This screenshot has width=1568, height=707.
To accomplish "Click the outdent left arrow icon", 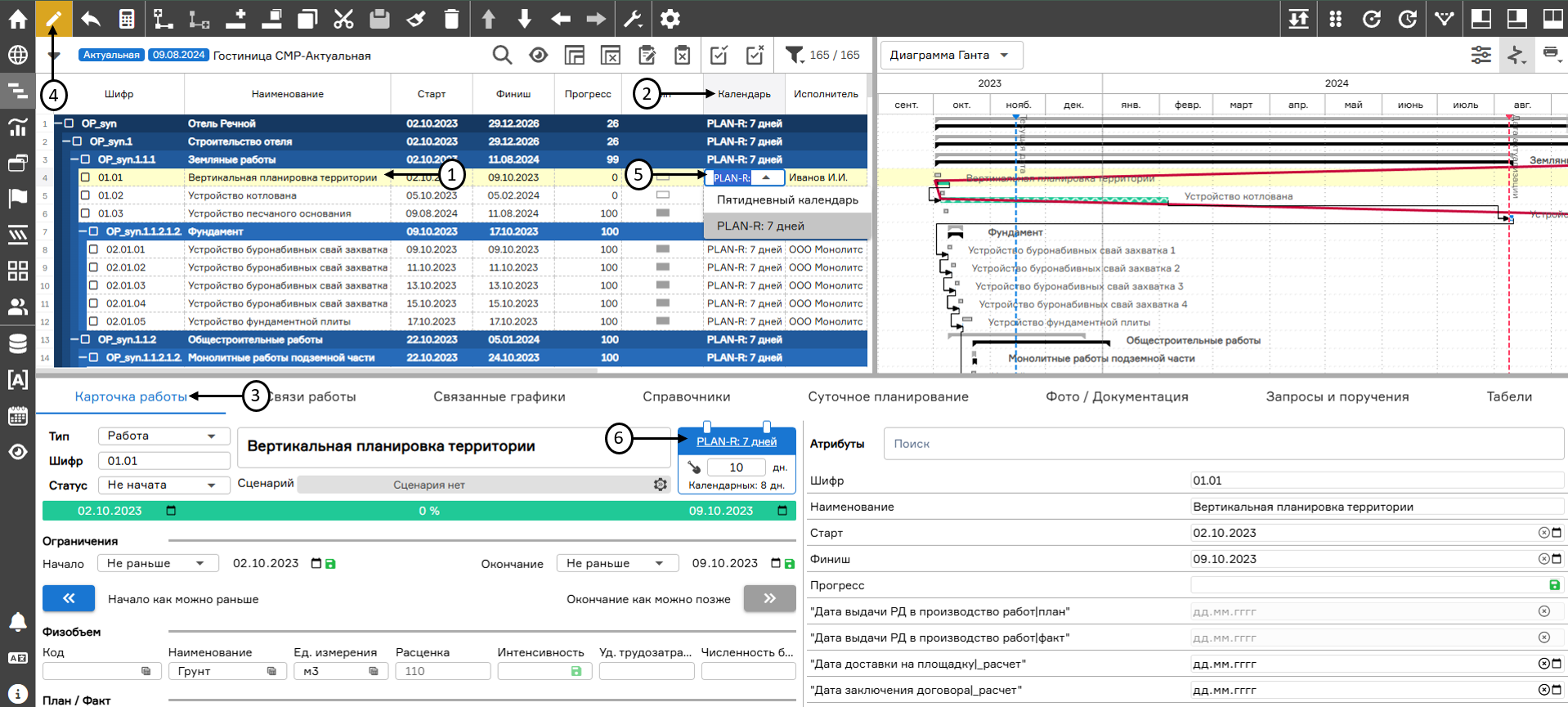I will tap(561, 18).
